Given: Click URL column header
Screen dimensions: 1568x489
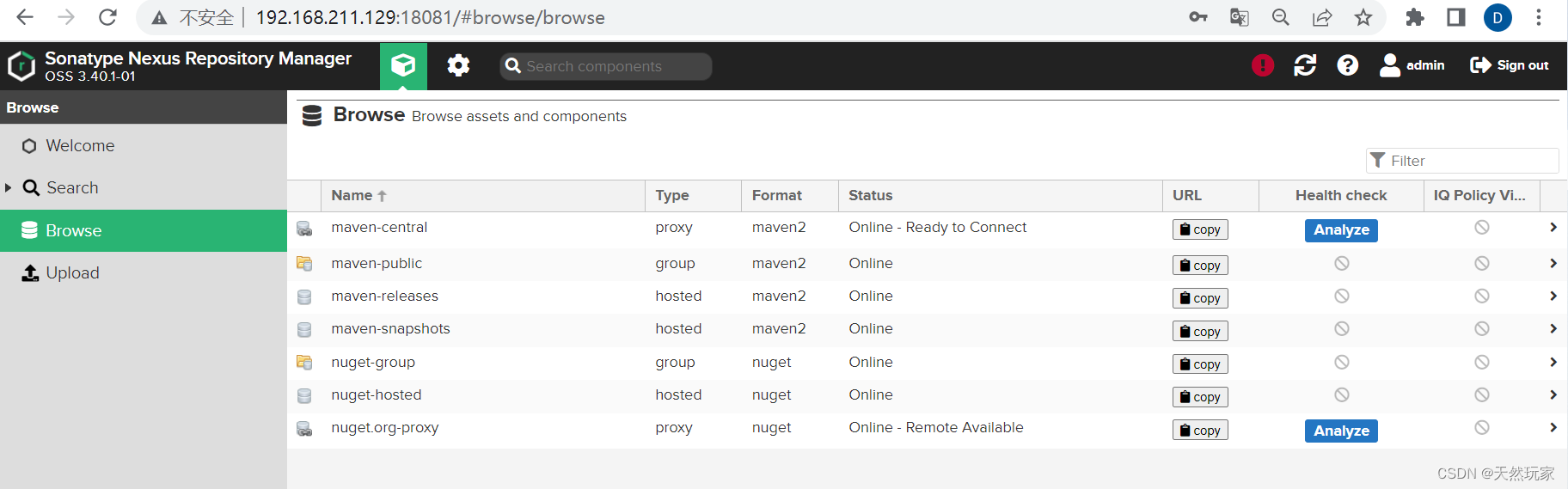Looking at the screenshot, I should (1210, 195).
